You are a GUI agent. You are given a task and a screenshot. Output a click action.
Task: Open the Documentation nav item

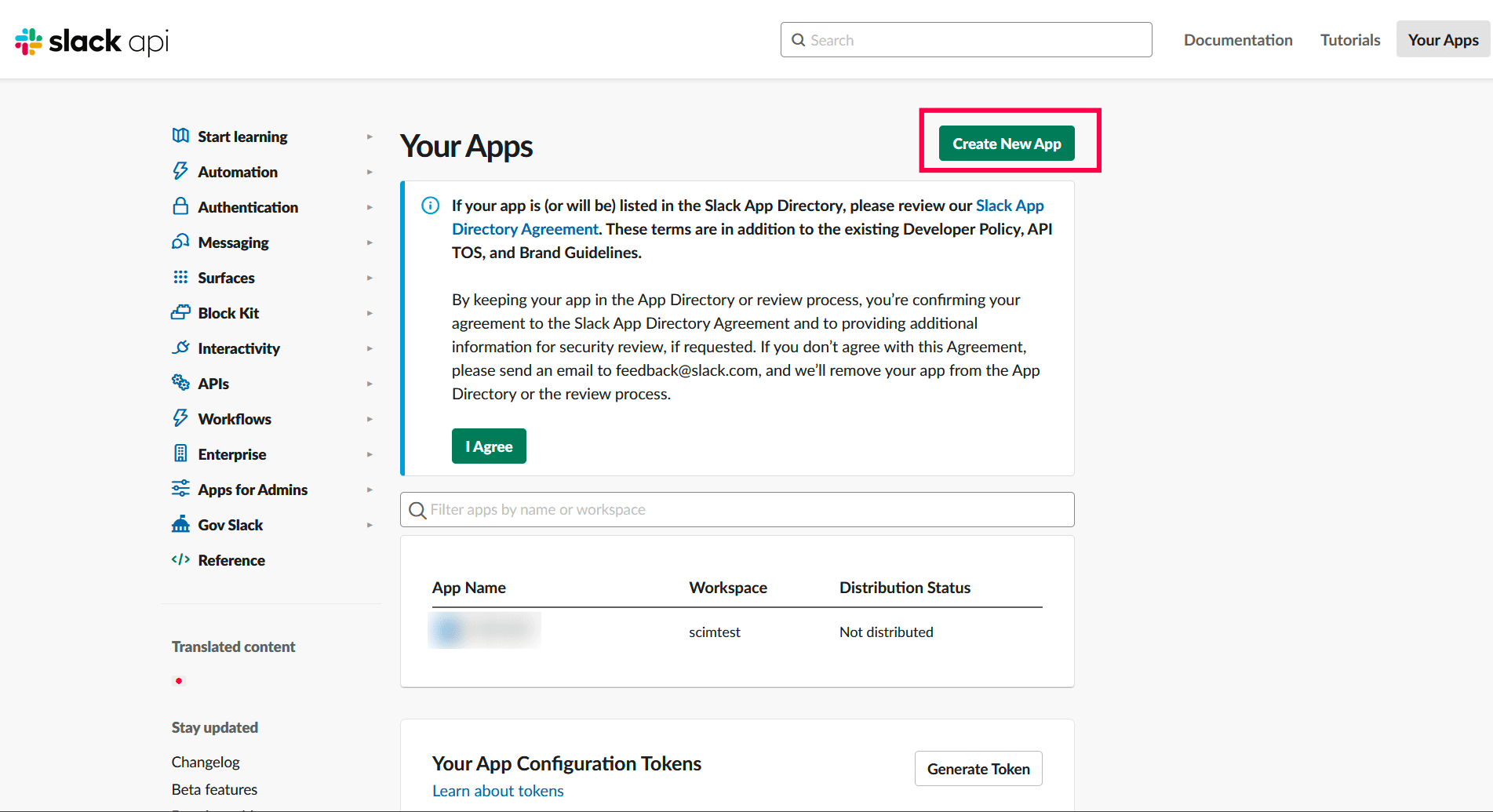[1238, 40]
